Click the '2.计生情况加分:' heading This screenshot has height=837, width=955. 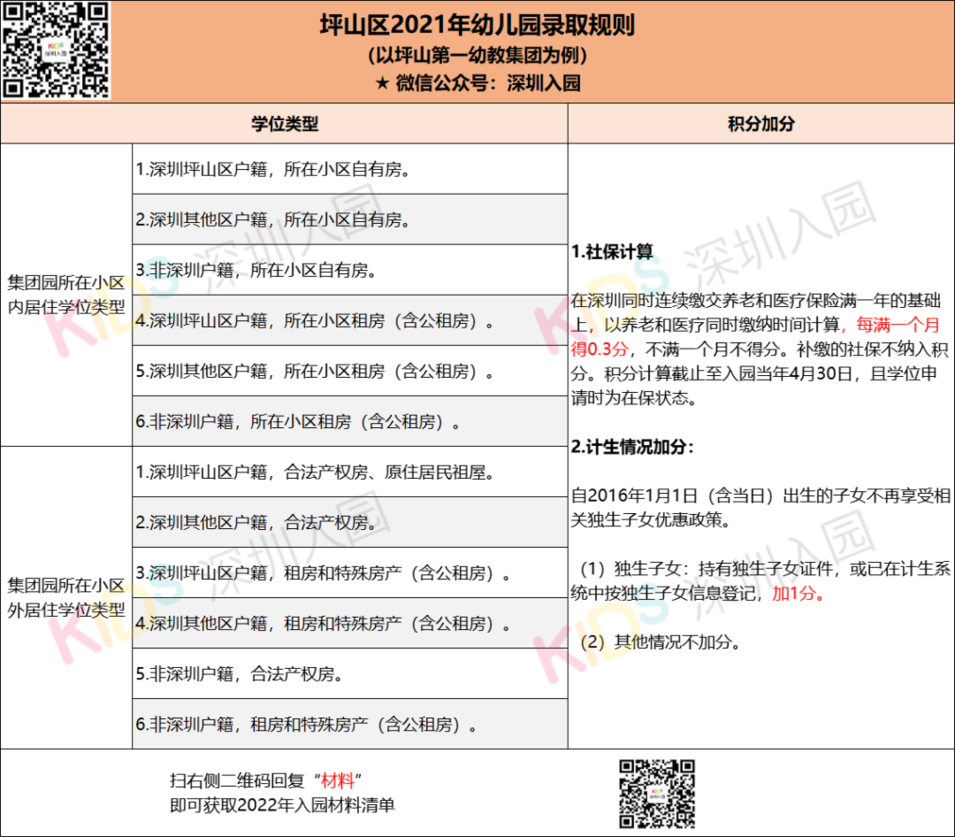632,447
